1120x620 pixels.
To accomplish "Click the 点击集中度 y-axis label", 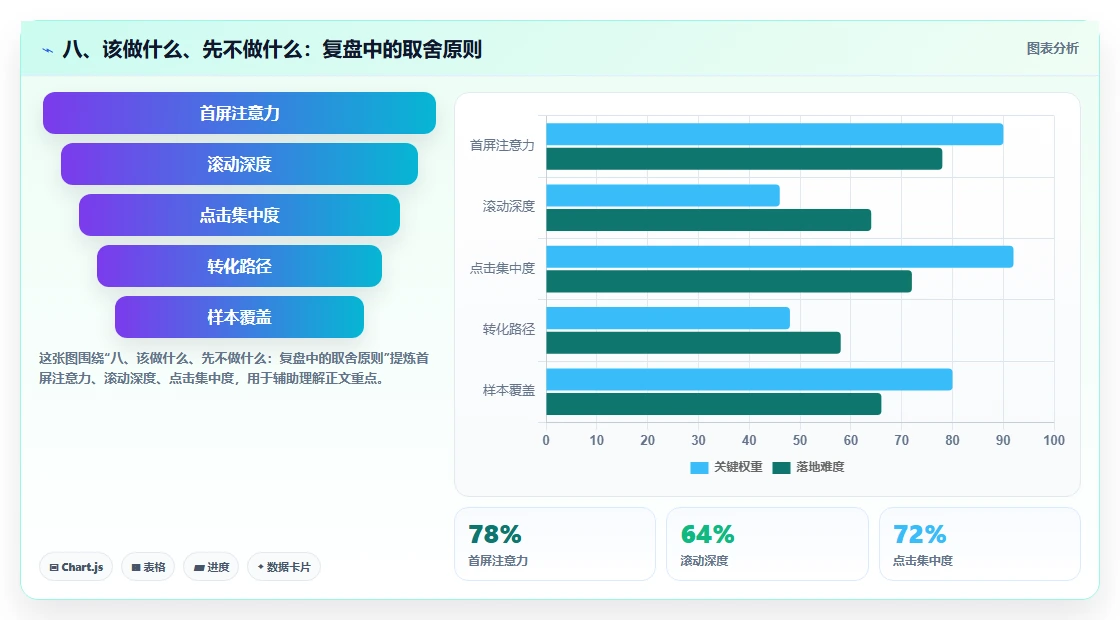I will pos(502,269).
